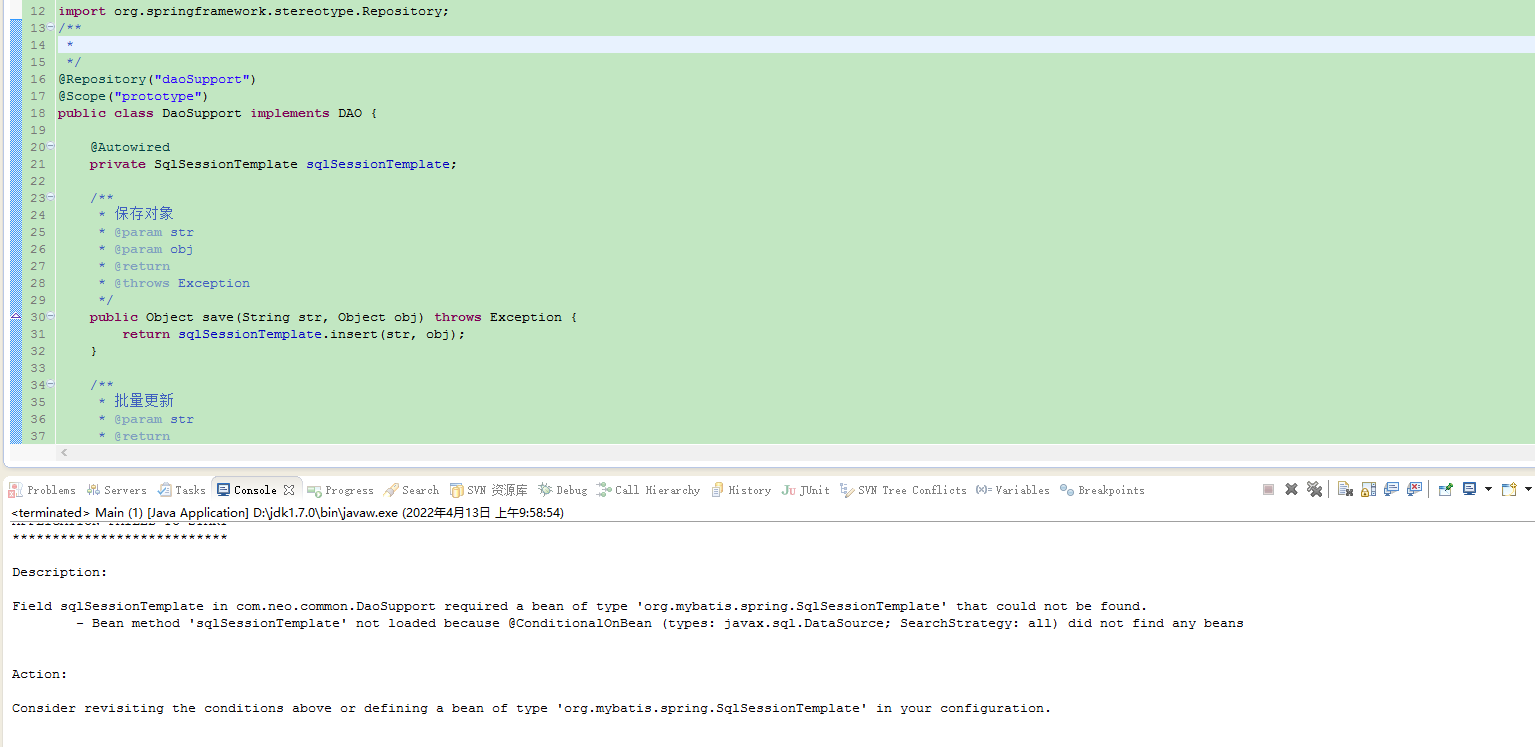Switch to the Debug tab

point(563,490)
